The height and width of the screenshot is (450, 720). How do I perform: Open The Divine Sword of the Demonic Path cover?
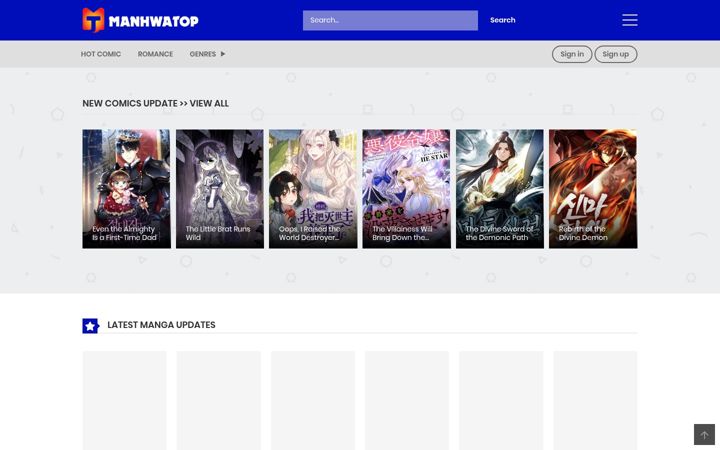(x=500, y=189)
